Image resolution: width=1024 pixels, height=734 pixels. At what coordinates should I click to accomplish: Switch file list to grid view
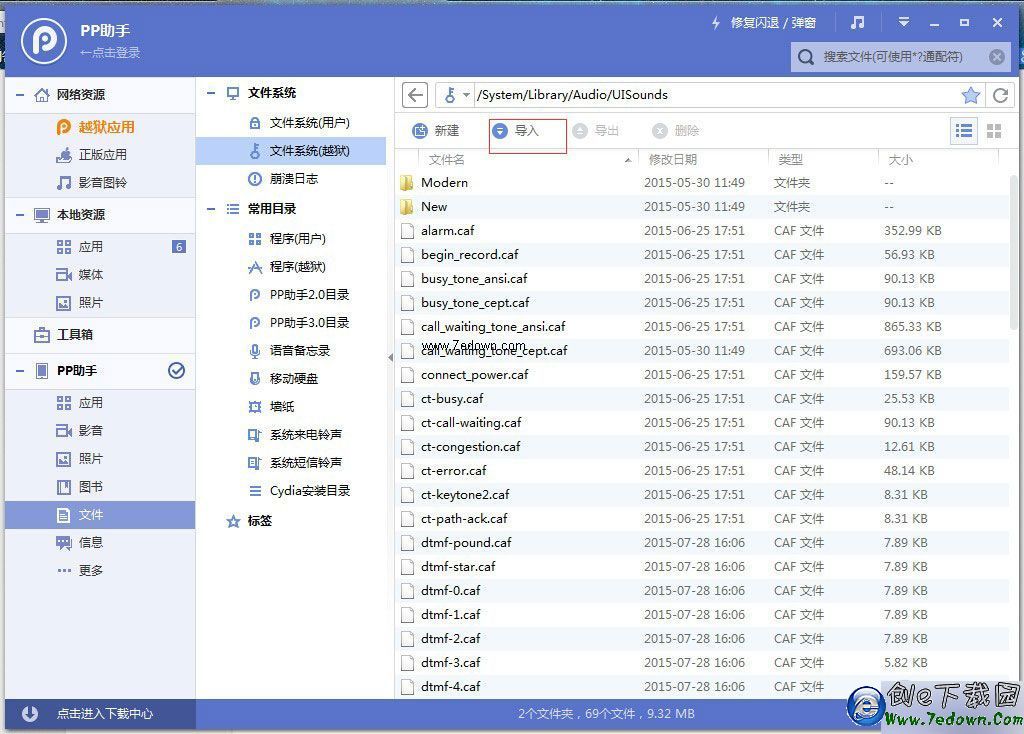pyautogui.click(x=993, y=130)
